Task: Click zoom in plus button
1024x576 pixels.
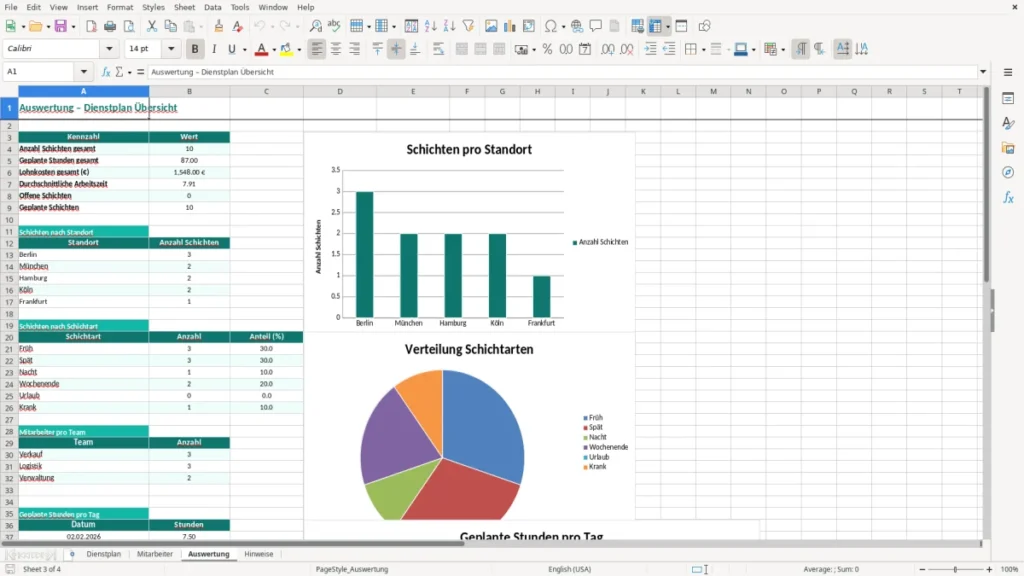Action: (x=989, y=569)
